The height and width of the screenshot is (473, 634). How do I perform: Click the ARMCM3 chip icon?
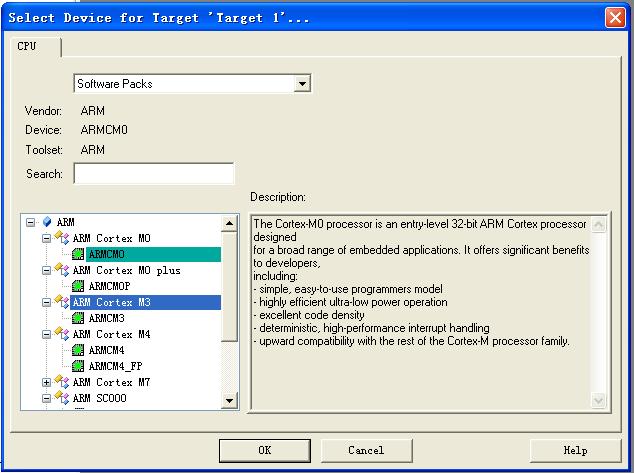[x=78, y=318]
